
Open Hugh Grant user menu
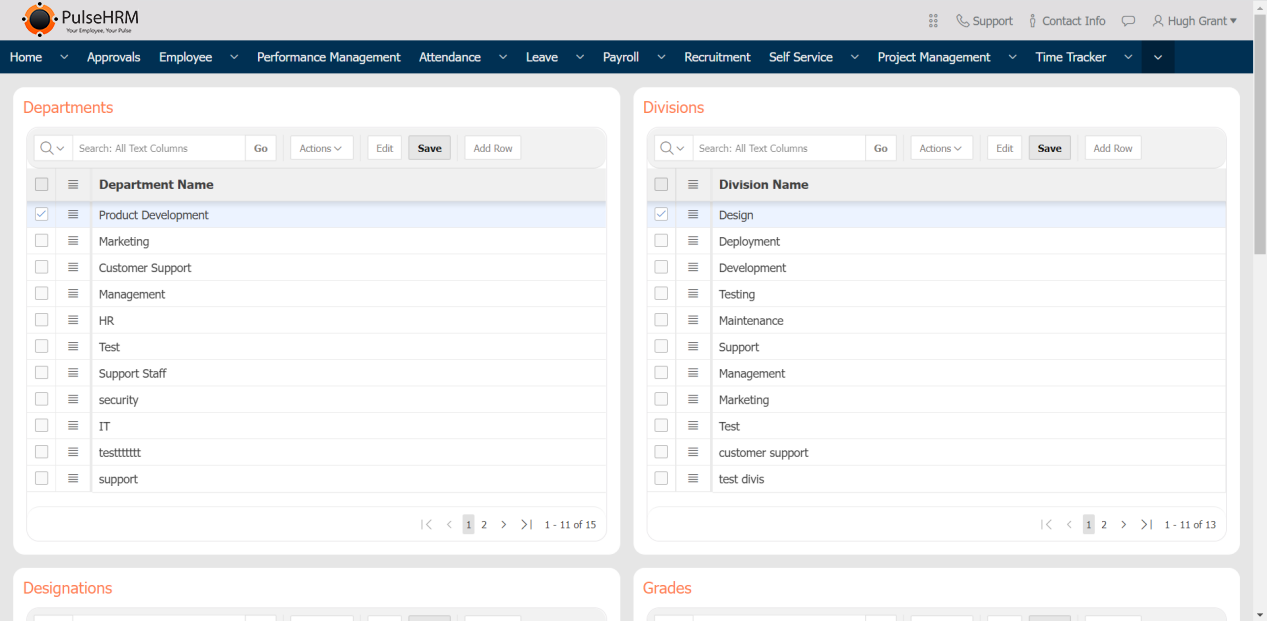[1194, 21]
